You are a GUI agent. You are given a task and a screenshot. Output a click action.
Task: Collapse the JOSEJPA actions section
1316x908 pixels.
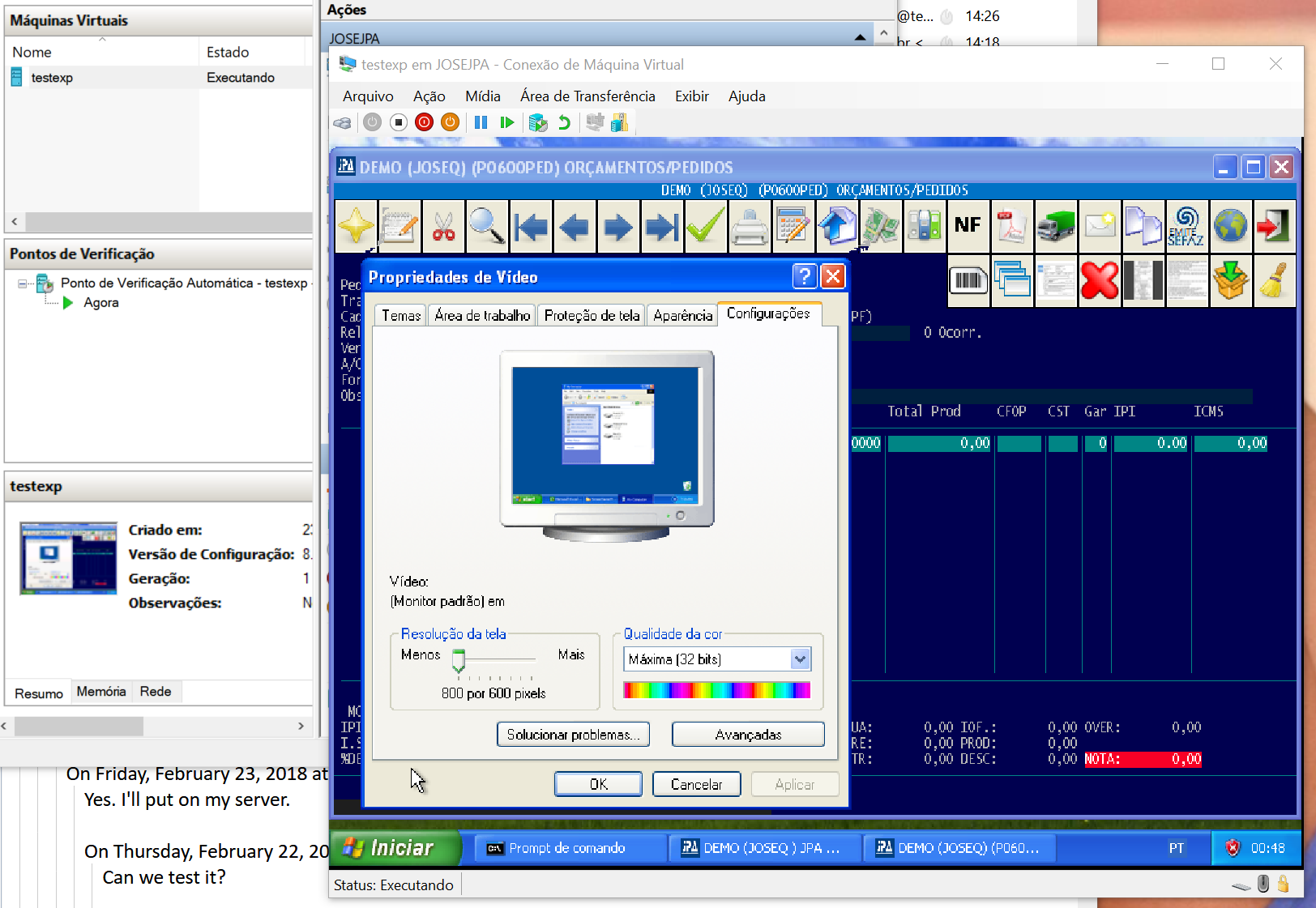click(860, 38)
